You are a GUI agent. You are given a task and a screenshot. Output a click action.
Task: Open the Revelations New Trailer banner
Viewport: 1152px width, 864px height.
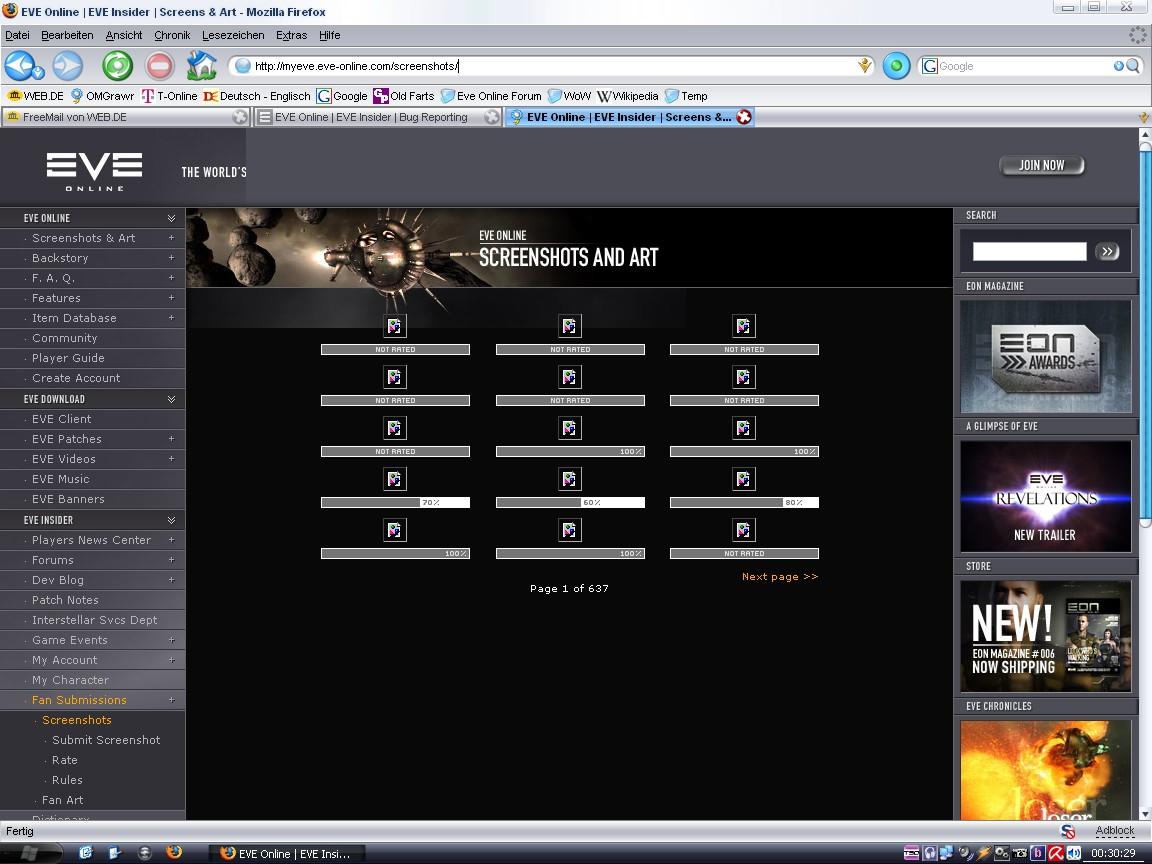point(1045,496)
